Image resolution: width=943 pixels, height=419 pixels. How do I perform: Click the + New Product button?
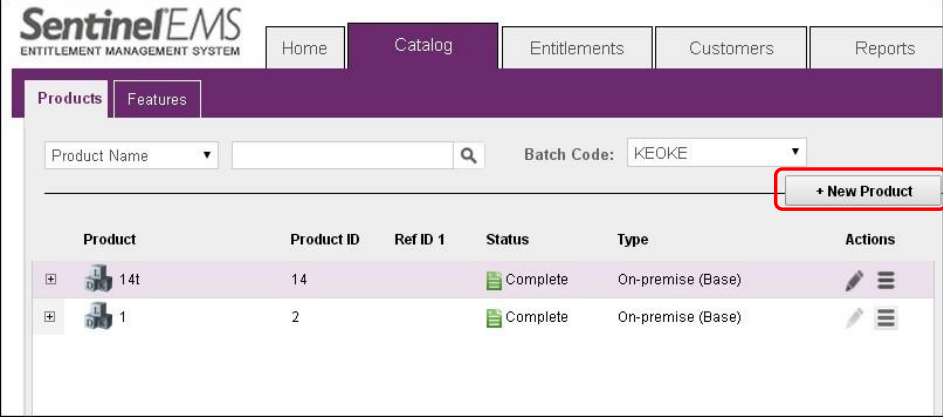coord(863,191)
